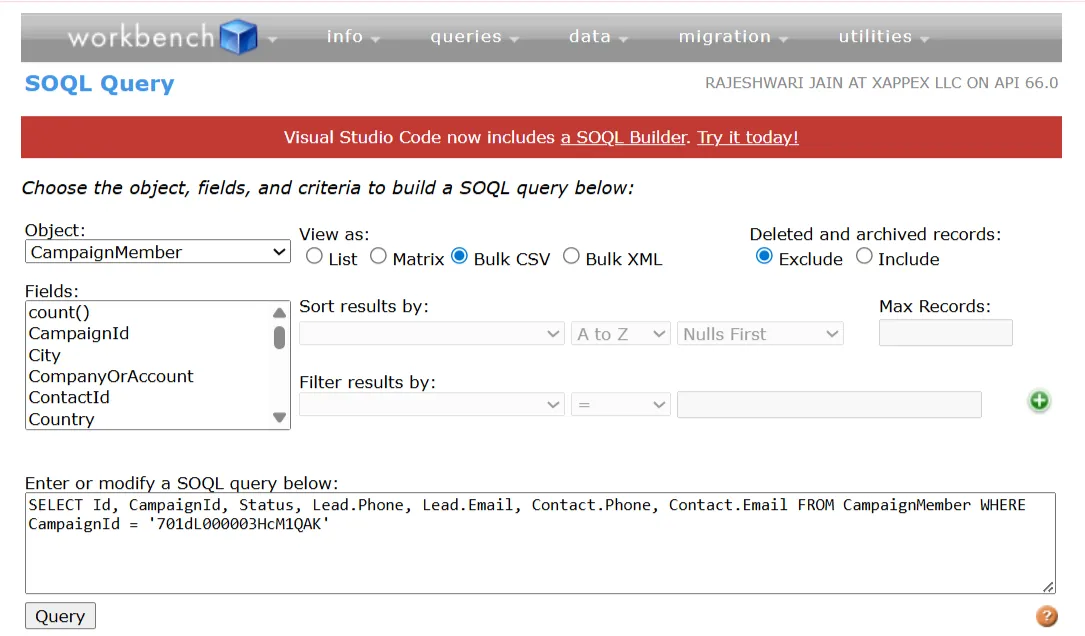Open the queries menu

tap(474, 37)
